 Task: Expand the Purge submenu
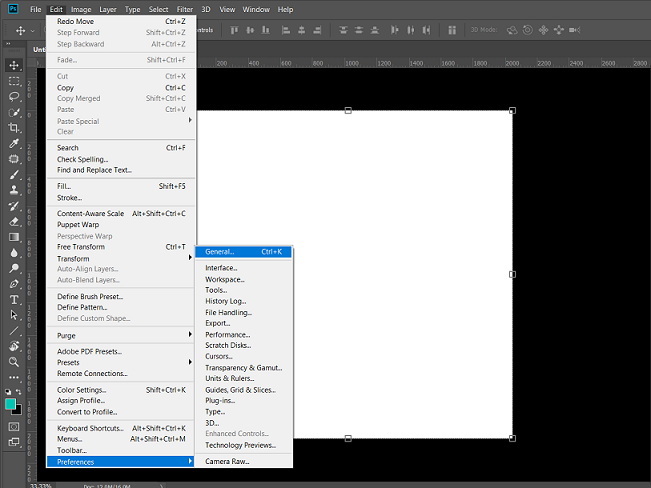(x=120, y=335)
